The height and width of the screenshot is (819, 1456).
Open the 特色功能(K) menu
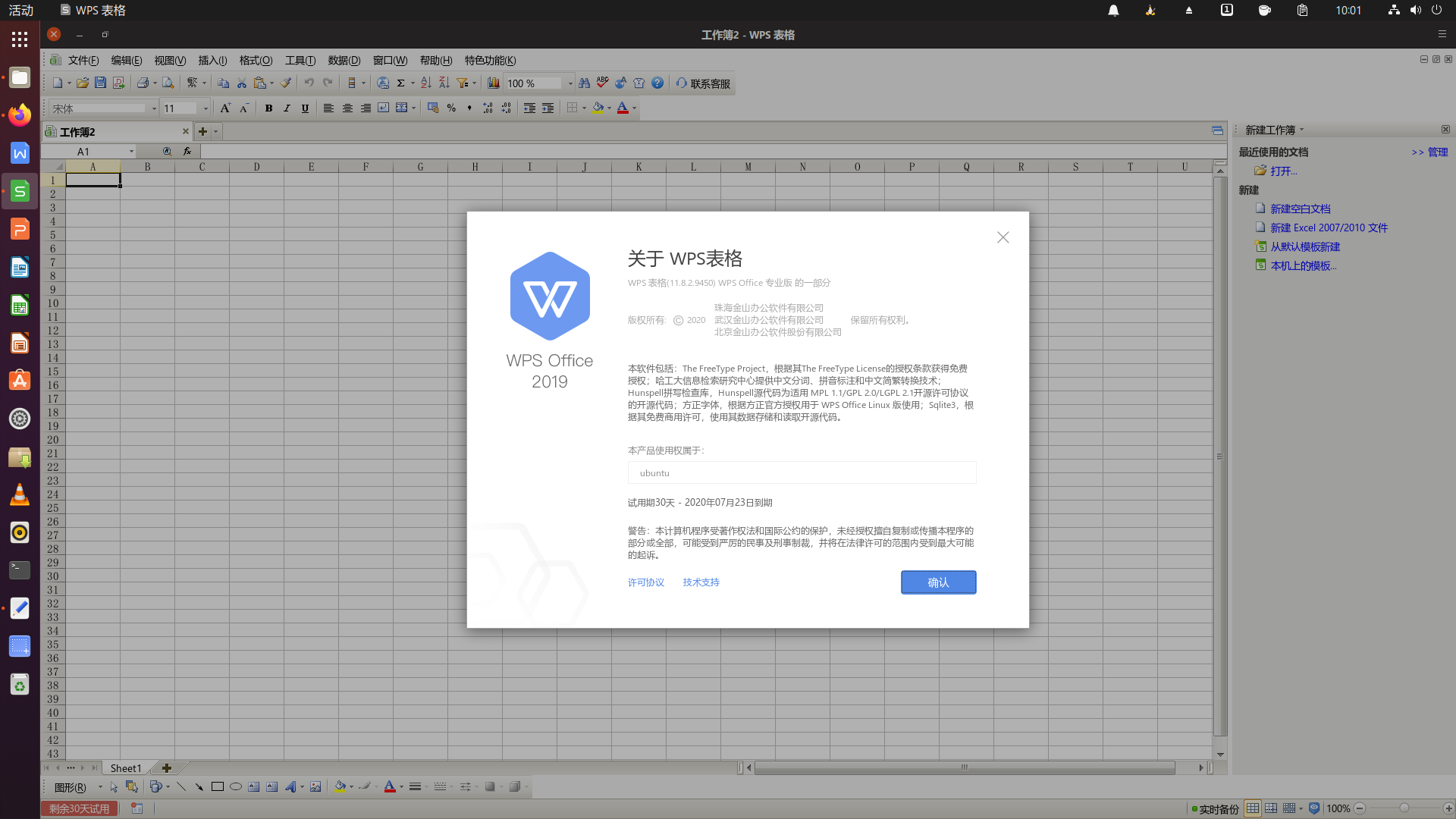pyautogui.click(x=490, y=61)
